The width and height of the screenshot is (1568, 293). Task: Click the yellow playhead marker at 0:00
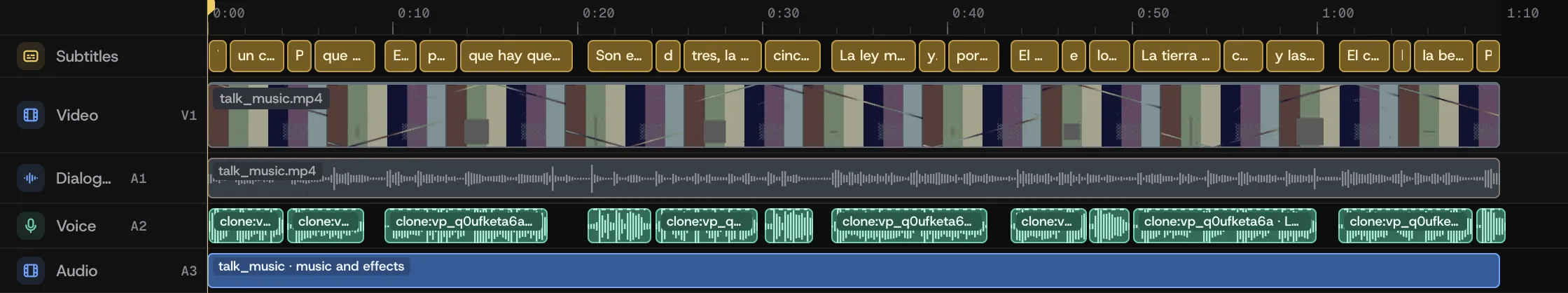click(x=210, y=8)
